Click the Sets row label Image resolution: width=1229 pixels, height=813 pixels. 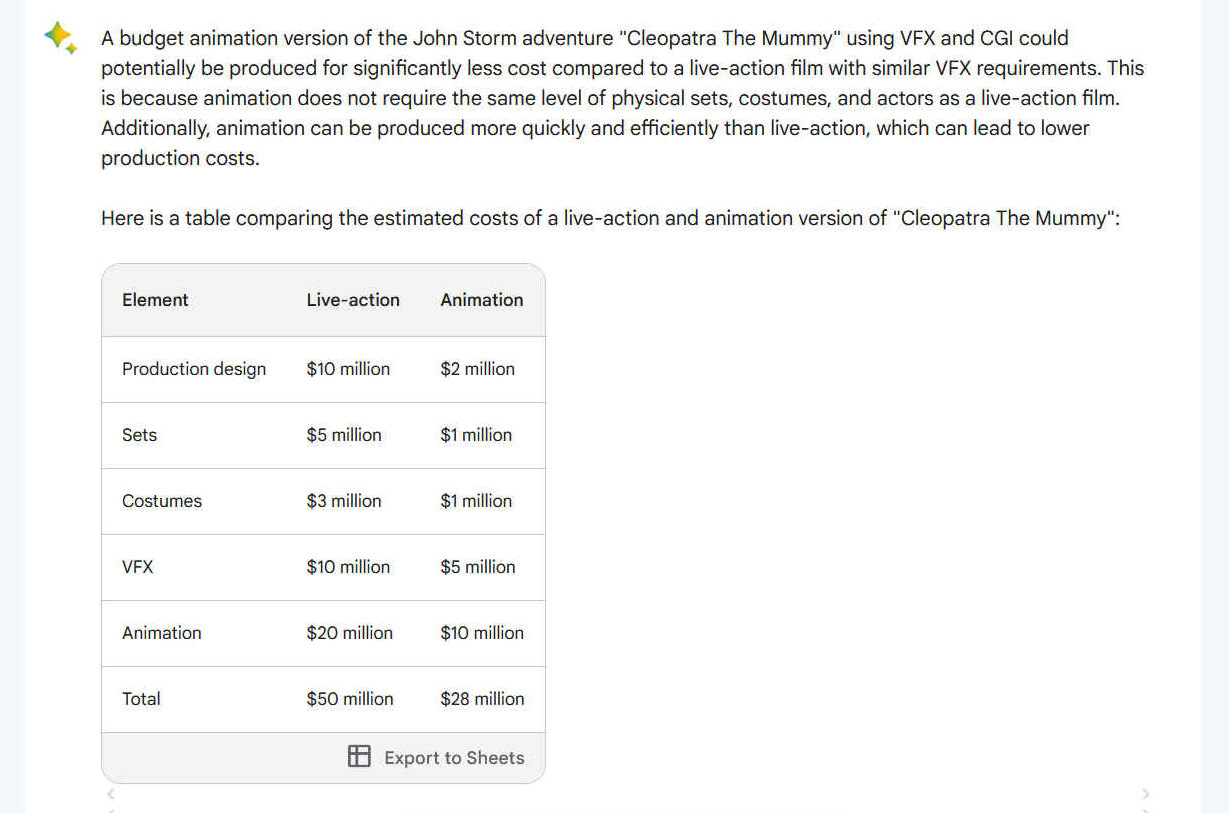point(139,435)
